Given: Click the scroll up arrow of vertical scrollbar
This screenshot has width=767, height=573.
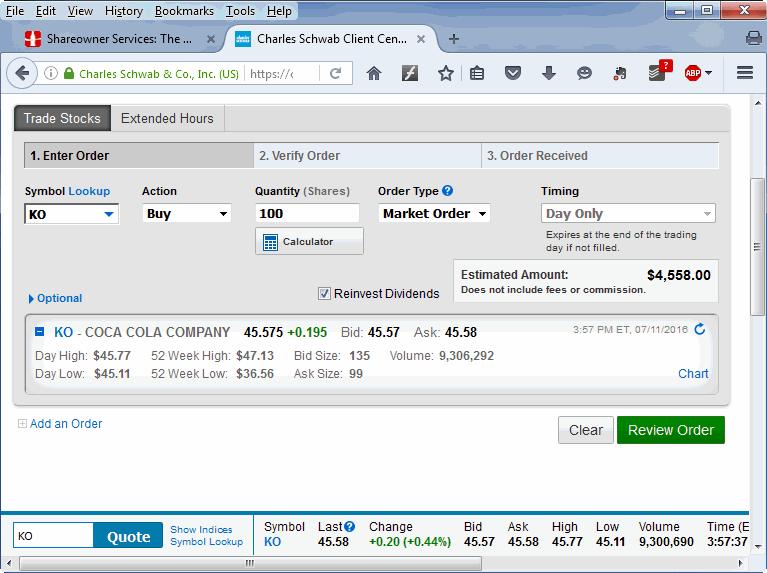Looking at the screenshot, I should 757,103.
